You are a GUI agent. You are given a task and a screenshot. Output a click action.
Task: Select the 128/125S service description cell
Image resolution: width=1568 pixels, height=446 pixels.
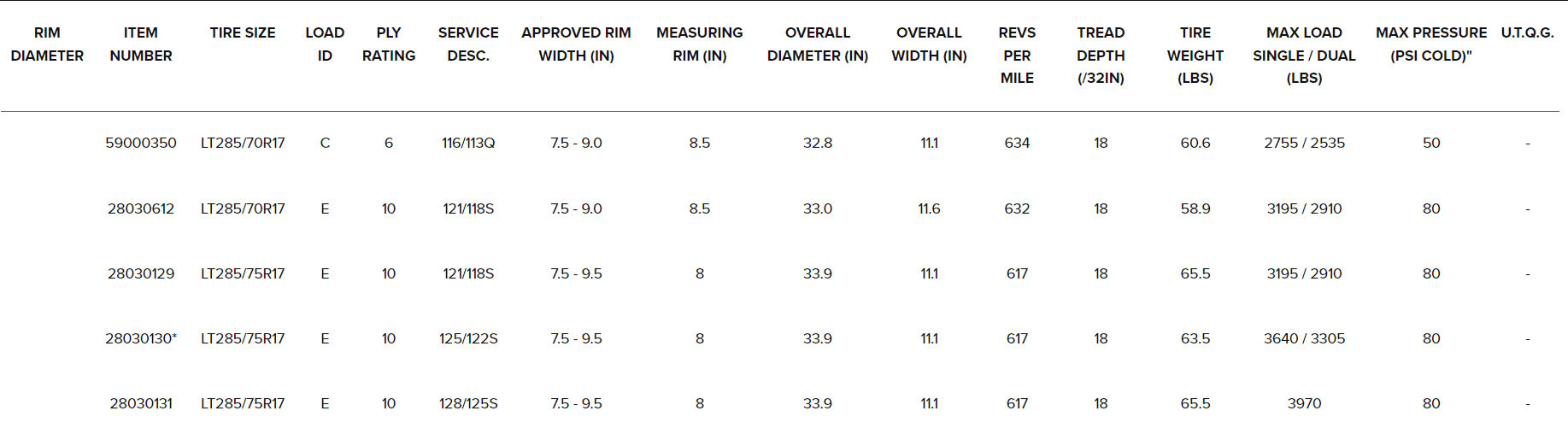point(468,404)
